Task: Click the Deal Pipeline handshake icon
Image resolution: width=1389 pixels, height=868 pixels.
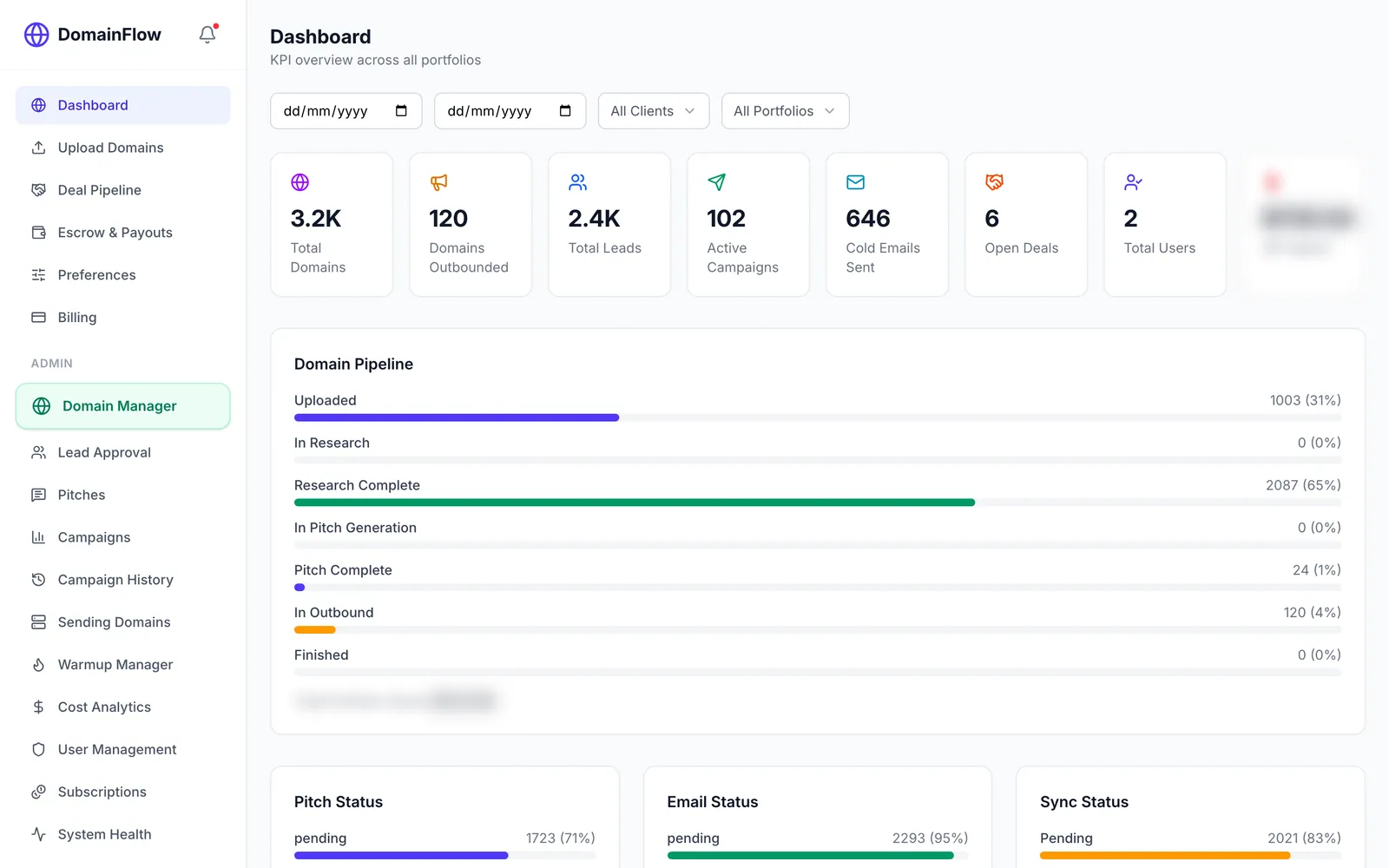Action: 38,190
